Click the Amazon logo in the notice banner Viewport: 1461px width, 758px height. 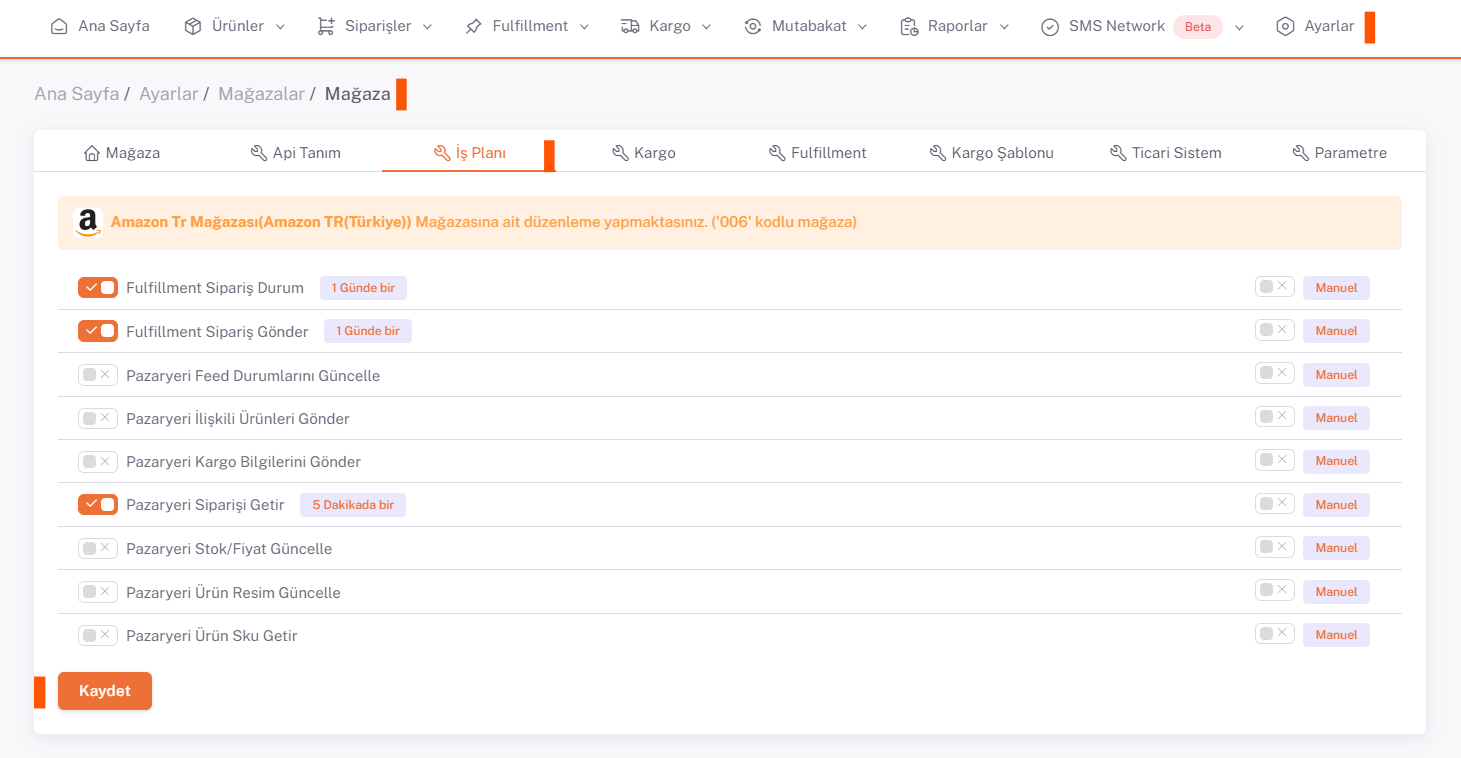coord(88,222)
